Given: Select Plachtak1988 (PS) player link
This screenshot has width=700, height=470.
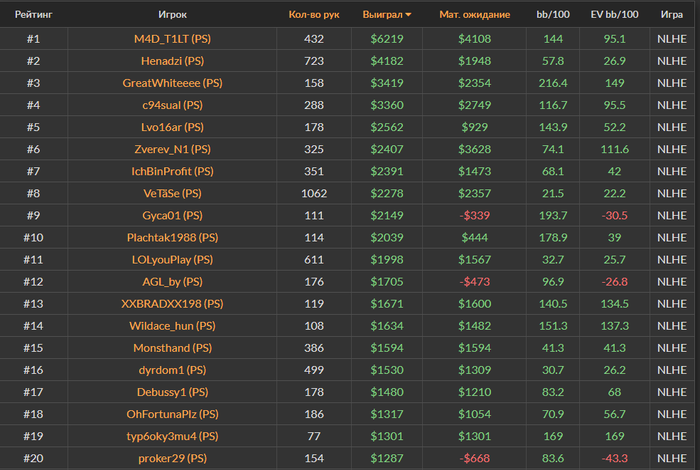Looking at the screenshot, I should tap(172, 237).
